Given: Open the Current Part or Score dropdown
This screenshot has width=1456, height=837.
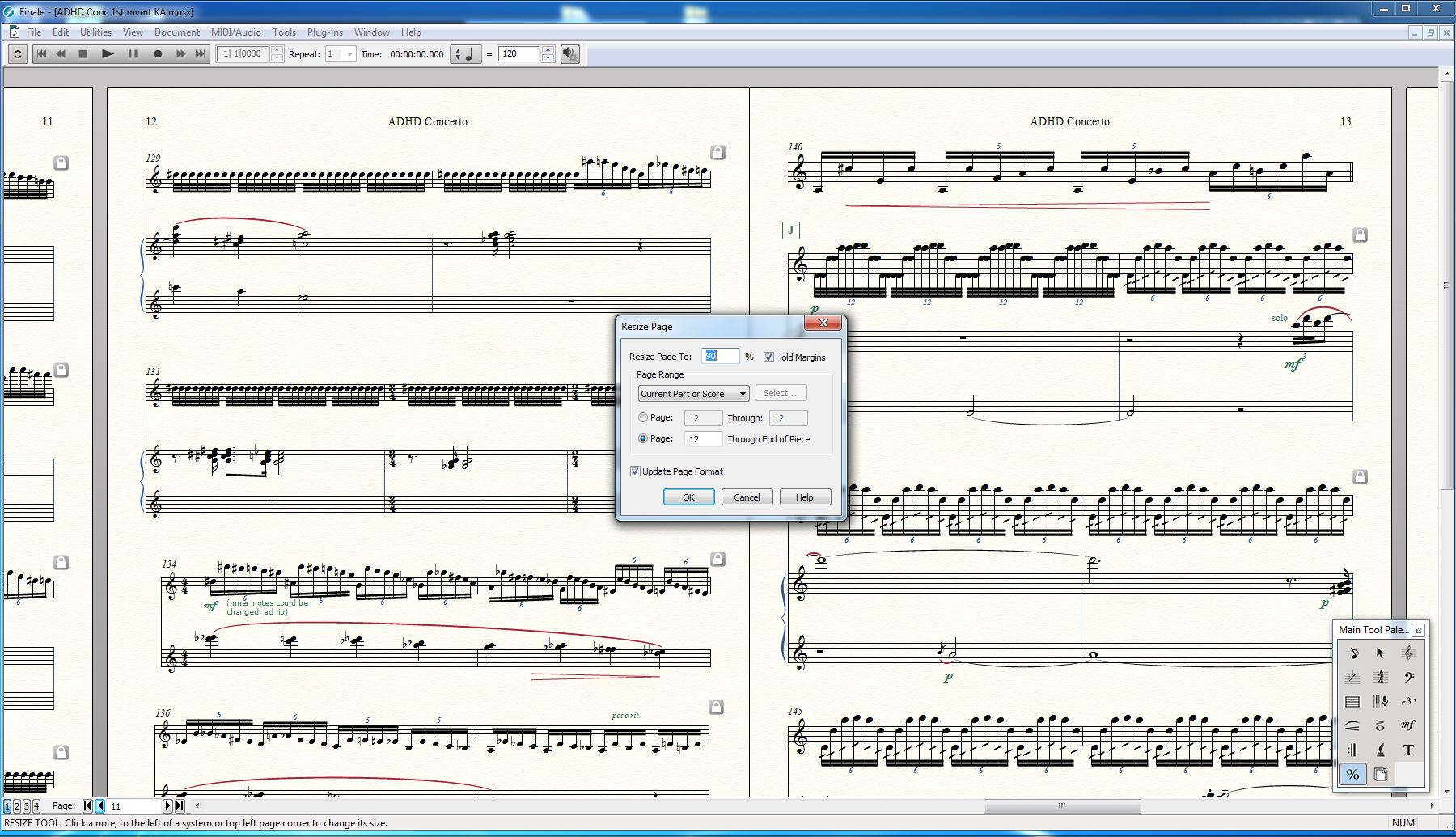Looking at the screenshot, I should pyautogui.click(x=693, y=394).
